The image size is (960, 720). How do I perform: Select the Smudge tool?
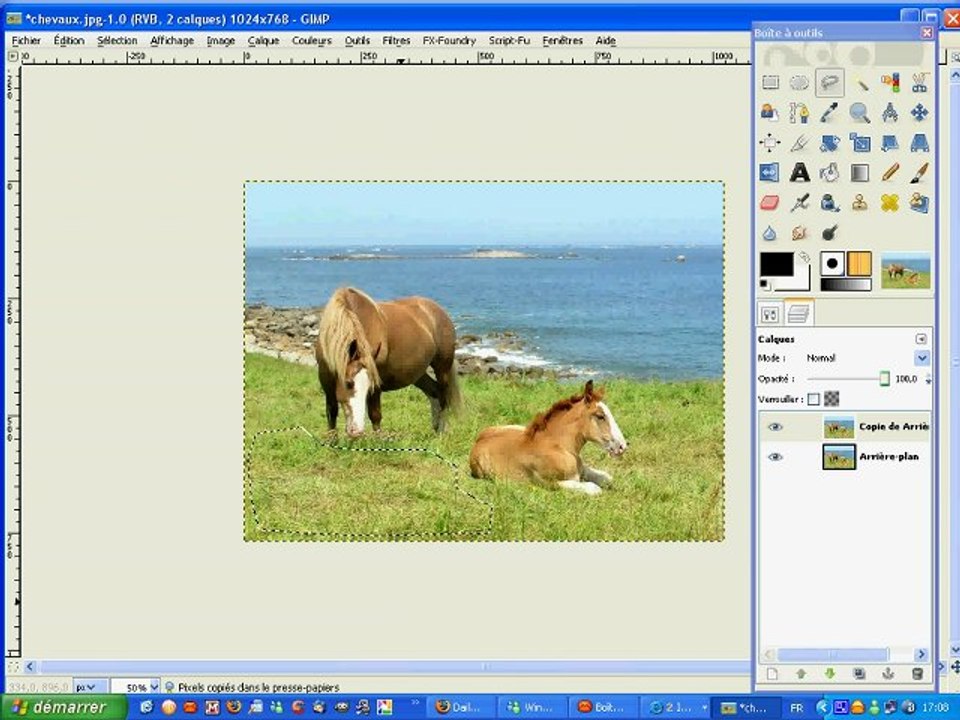pos(799,233)
